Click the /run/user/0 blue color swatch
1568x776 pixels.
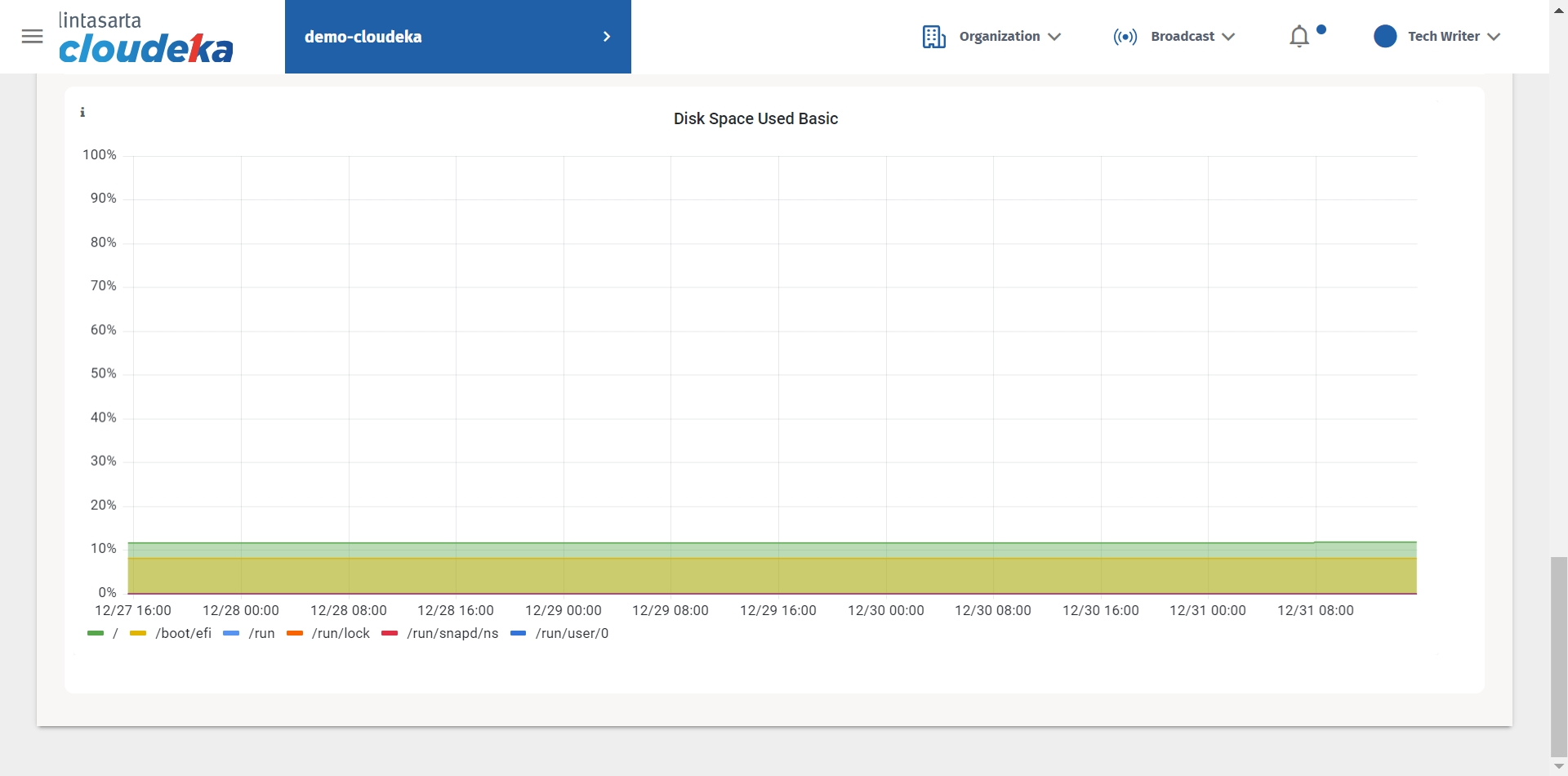518,633
